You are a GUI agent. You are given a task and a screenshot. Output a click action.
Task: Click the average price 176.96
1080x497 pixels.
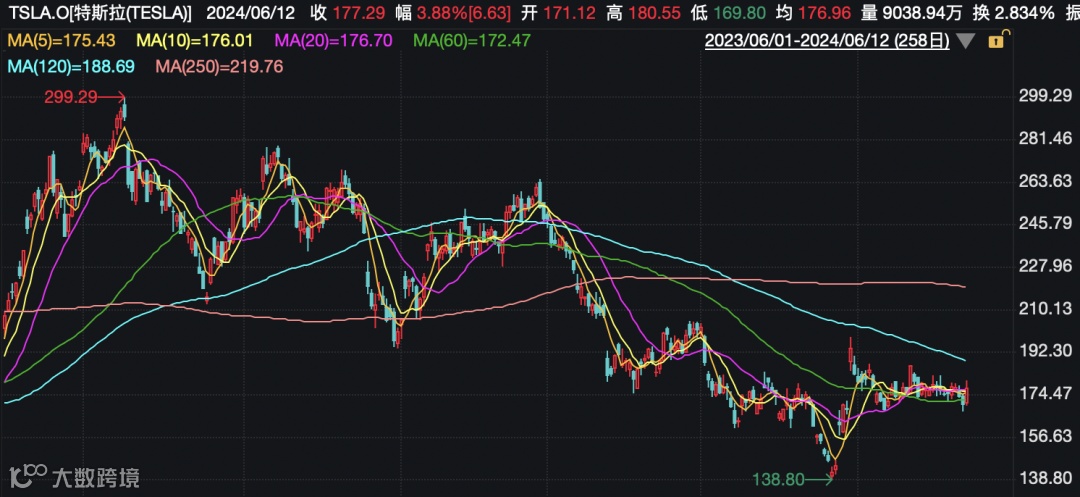tap(826, 12)
